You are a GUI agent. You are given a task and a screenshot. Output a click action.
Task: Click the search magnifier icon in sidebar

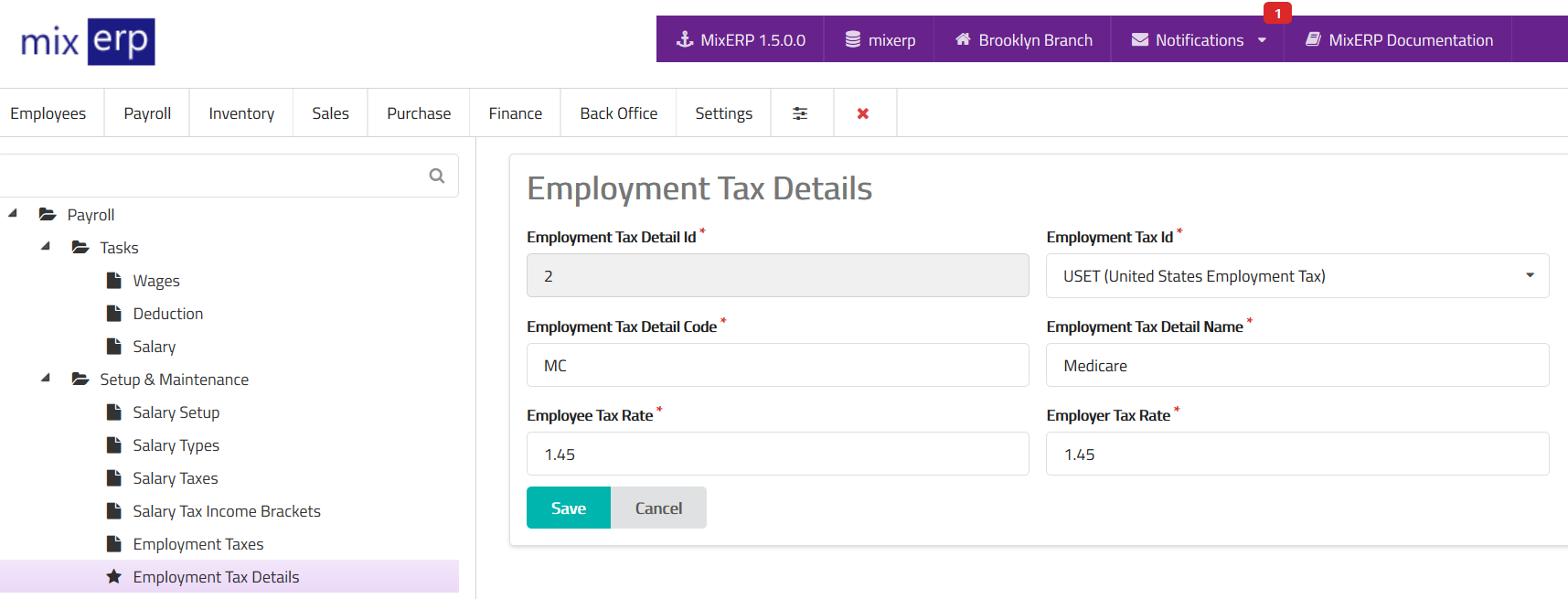tap(437, 176)
